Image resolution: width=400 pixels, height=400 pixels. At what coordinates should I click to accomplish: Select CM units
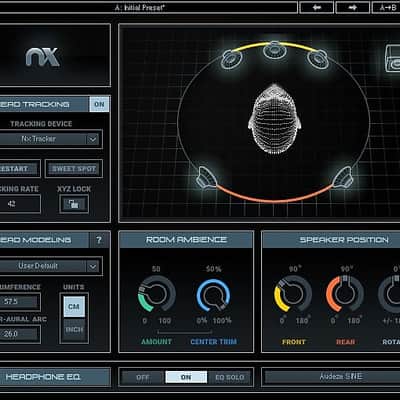coord(74,306)
